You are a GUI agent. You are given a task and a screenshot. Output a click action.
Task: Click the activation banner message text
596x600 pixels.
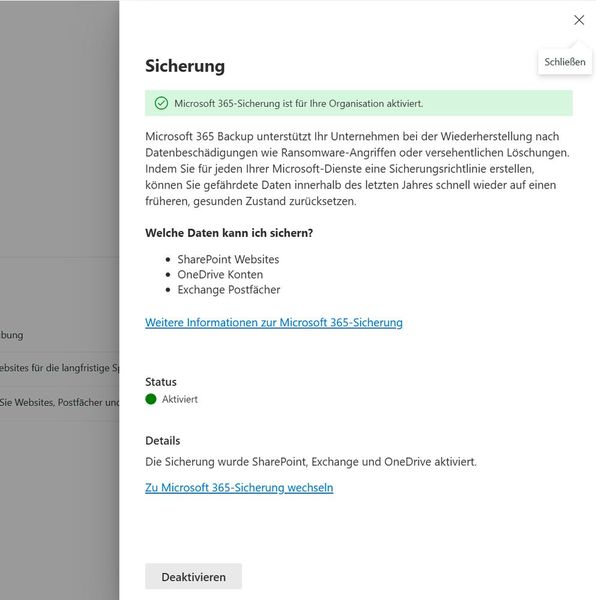pos(298,103)
